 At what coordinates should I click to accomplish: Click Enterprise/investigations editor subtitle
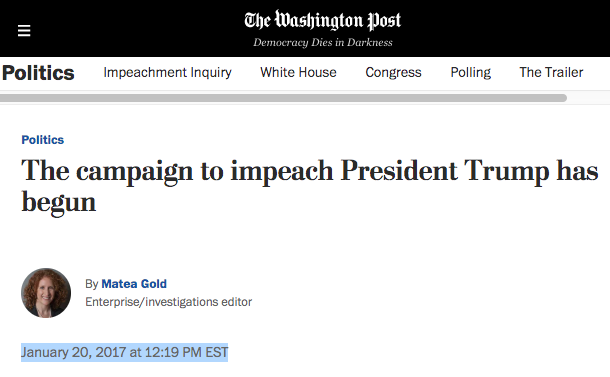coord(169,302)
